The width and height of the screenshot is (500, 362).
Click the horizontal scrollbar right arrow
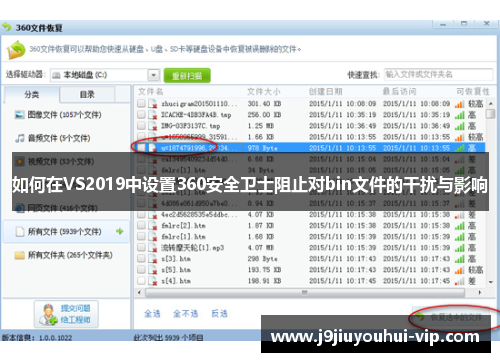(x=479, y=293)
